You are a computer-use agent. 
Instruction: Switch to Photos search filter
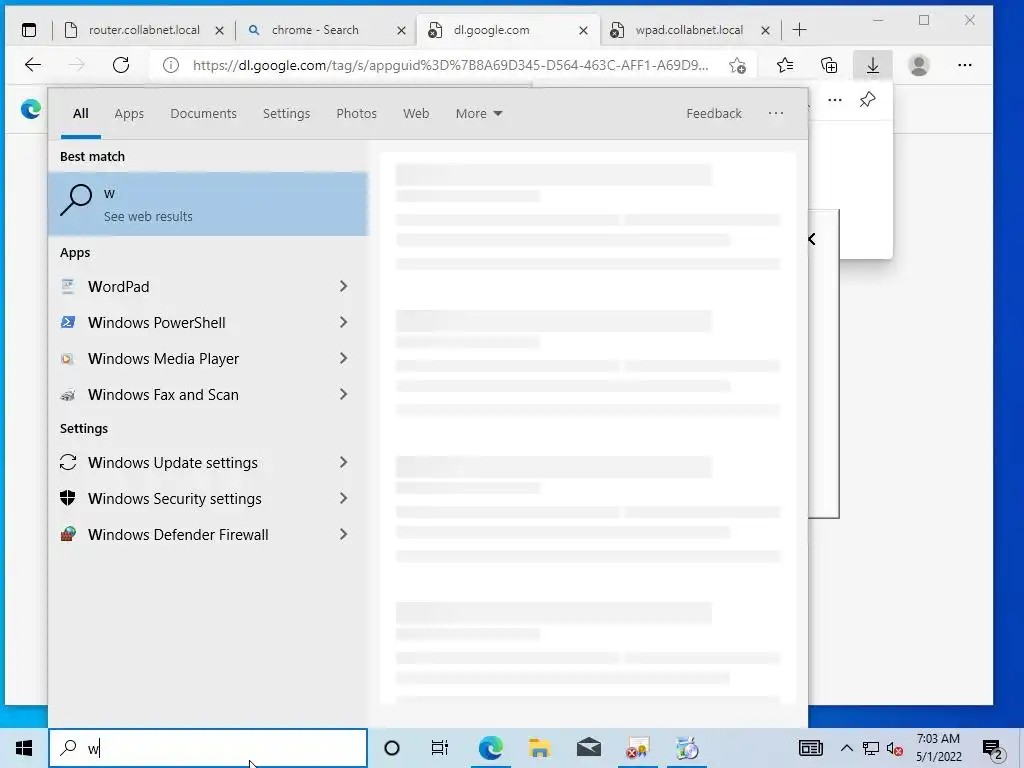[356, 114]
